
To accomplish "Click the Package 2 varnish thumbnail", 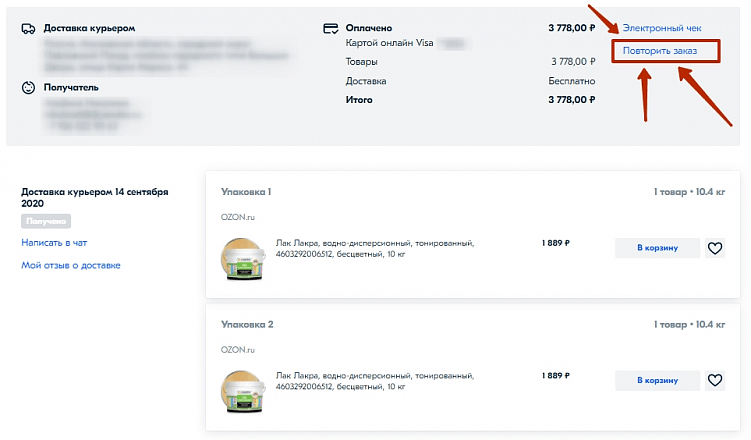I will click(x=241, y=390).
